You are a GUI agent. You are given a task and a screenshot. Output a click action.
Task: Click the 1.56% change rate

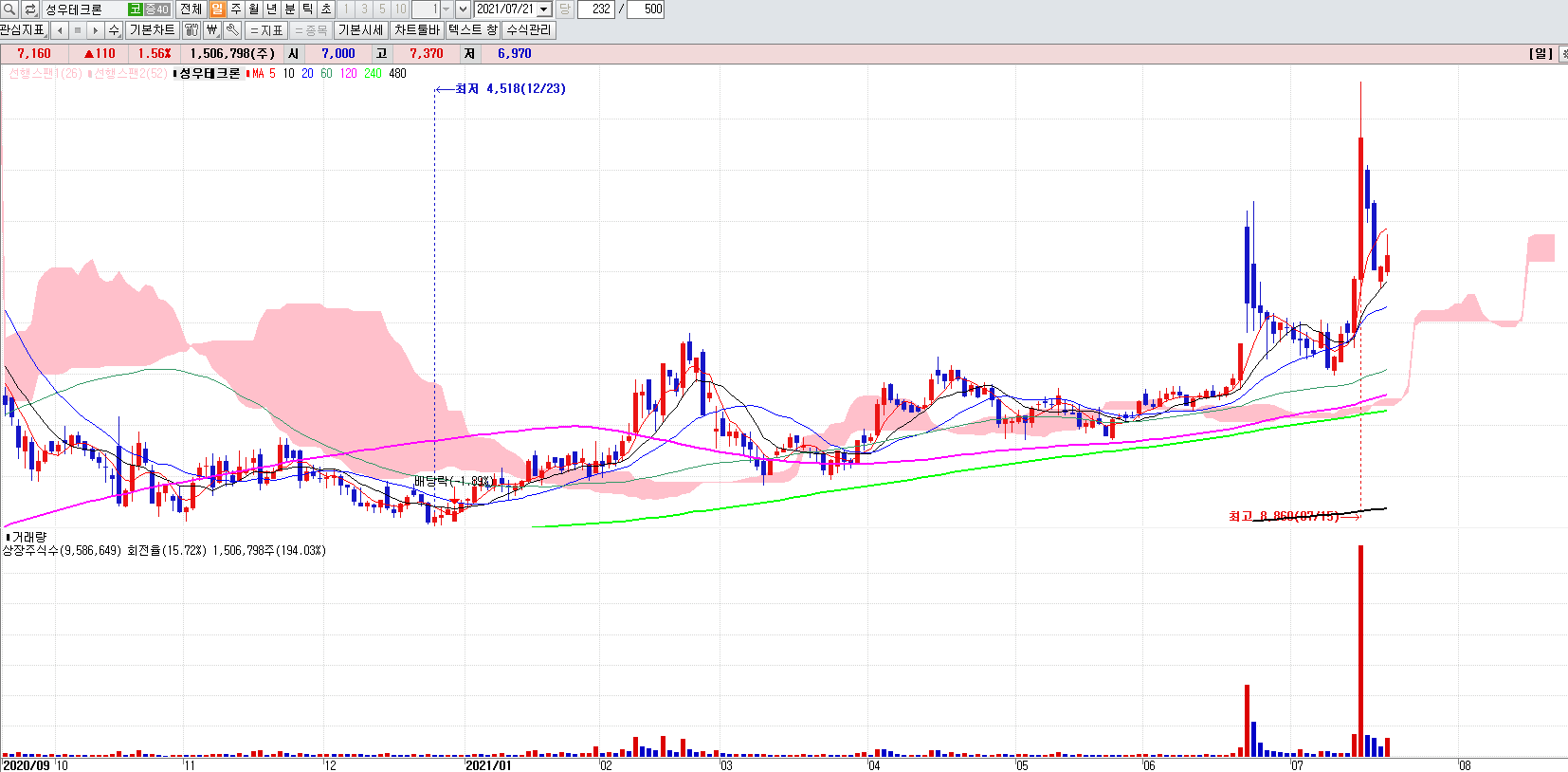(x=155, y=54)
